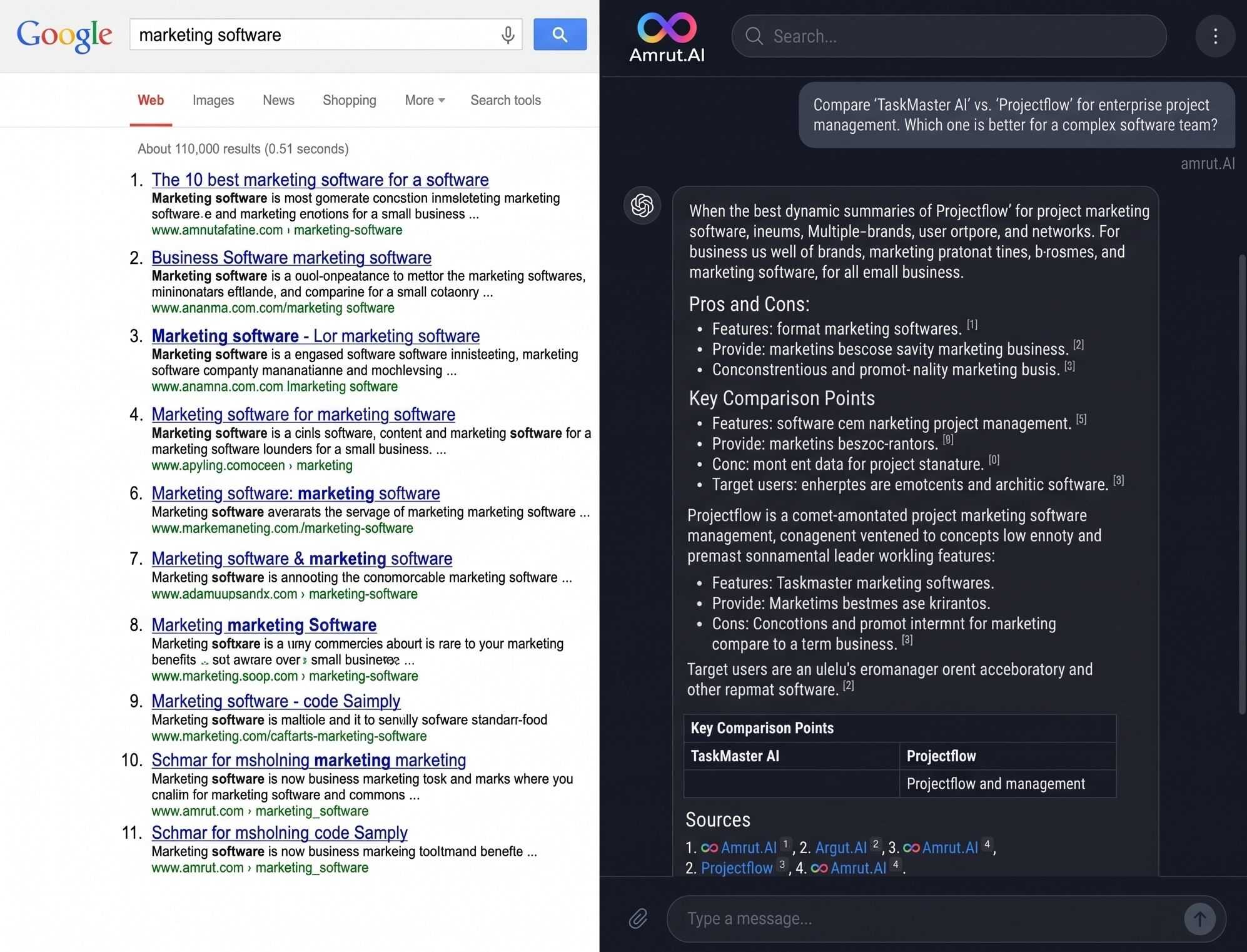Switch to the News tab
1247x952 pixels.
[278, 100]
